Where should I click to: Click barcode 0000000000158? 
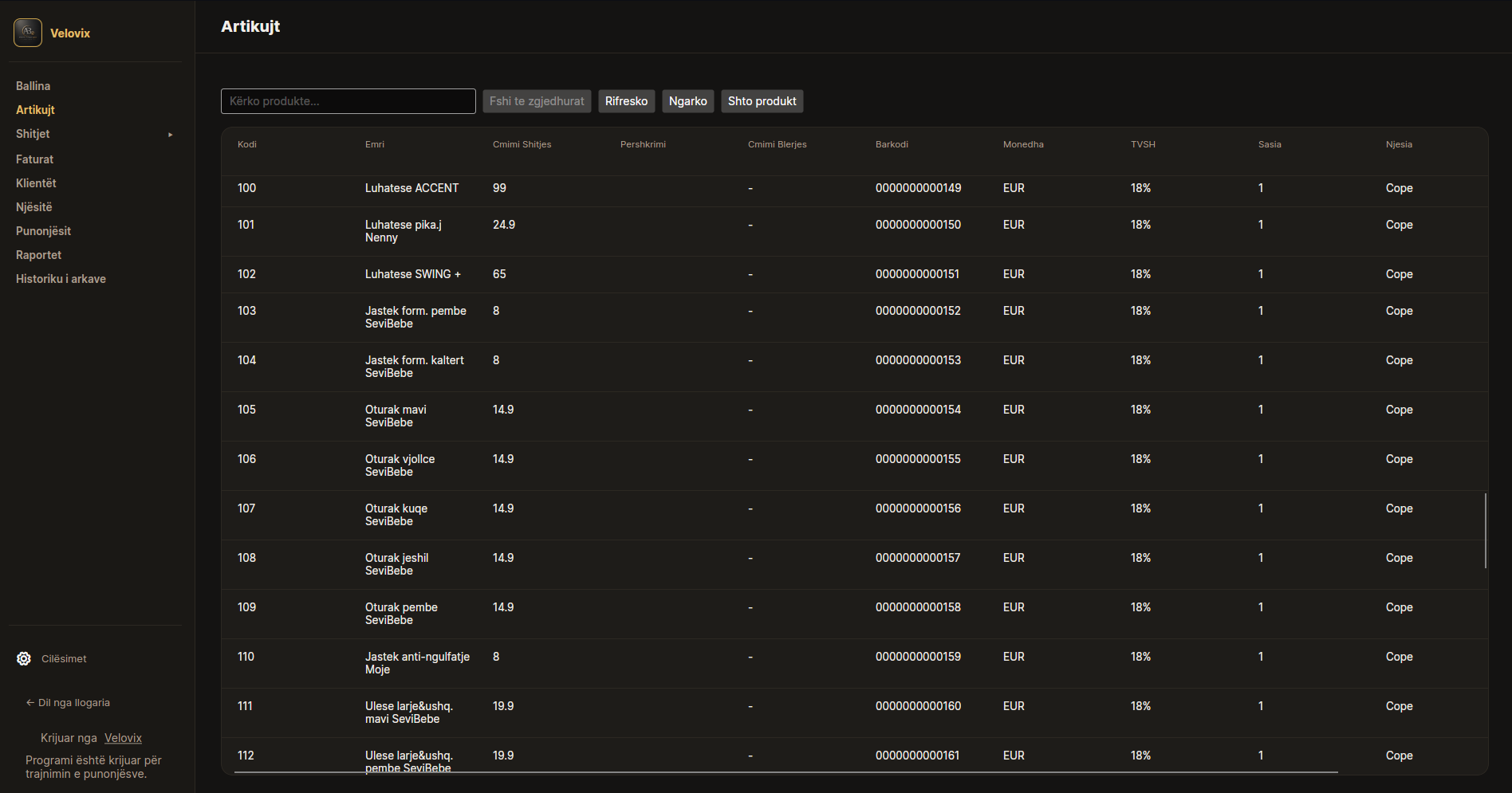pyautogui.click(x=918, y=607)
